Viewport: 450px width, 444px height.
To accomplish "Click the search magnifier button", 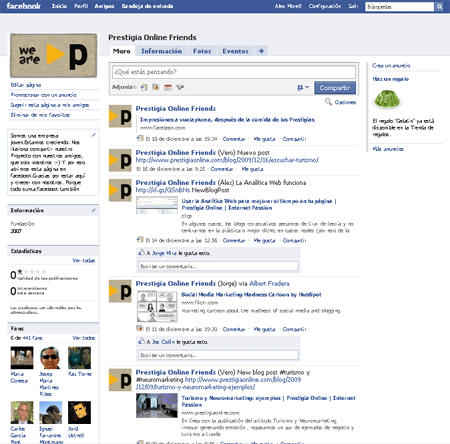I will click(439, 6).
